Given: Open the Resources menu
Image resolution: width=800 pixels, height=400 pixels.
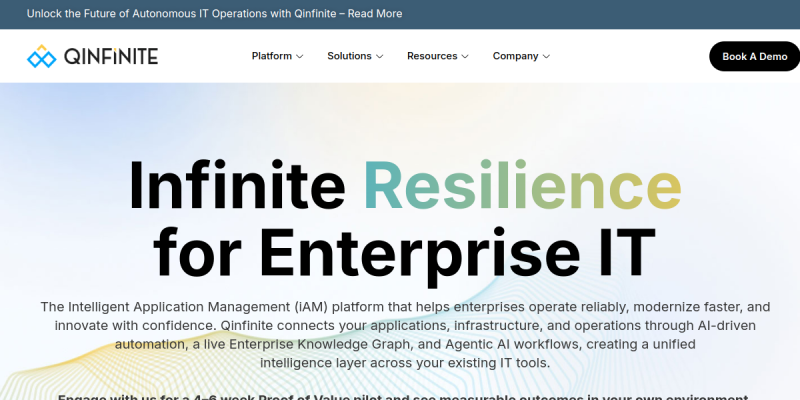Looking at the screenshot, I should click(x=432, y=56).
